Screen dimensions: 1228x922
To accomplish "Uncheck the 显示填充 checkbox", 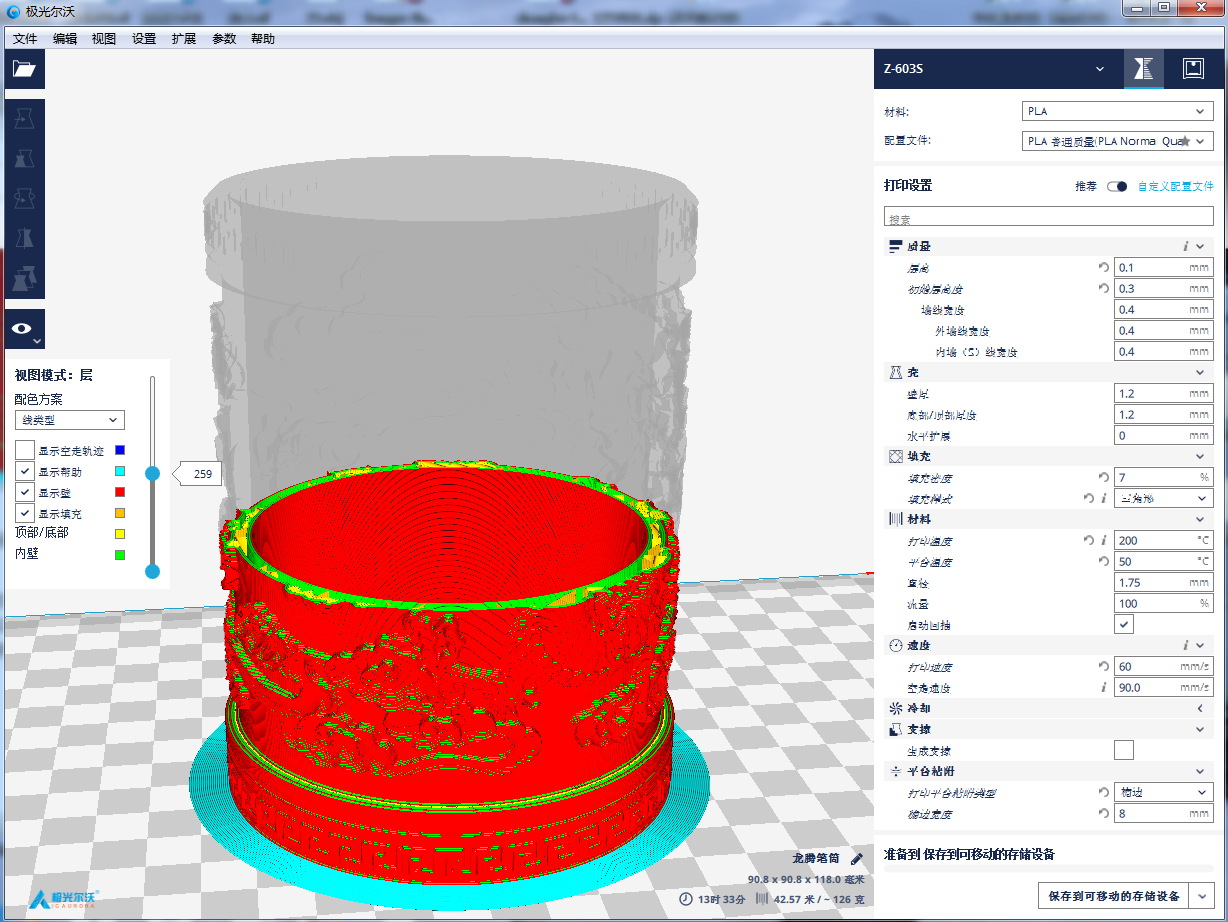I will [25, 513].
